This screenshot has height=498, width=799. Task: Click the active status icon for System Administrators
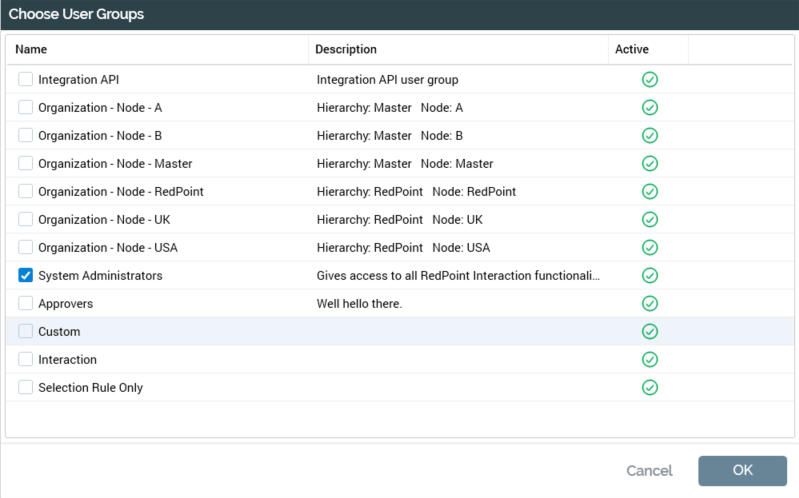point(649,276)
